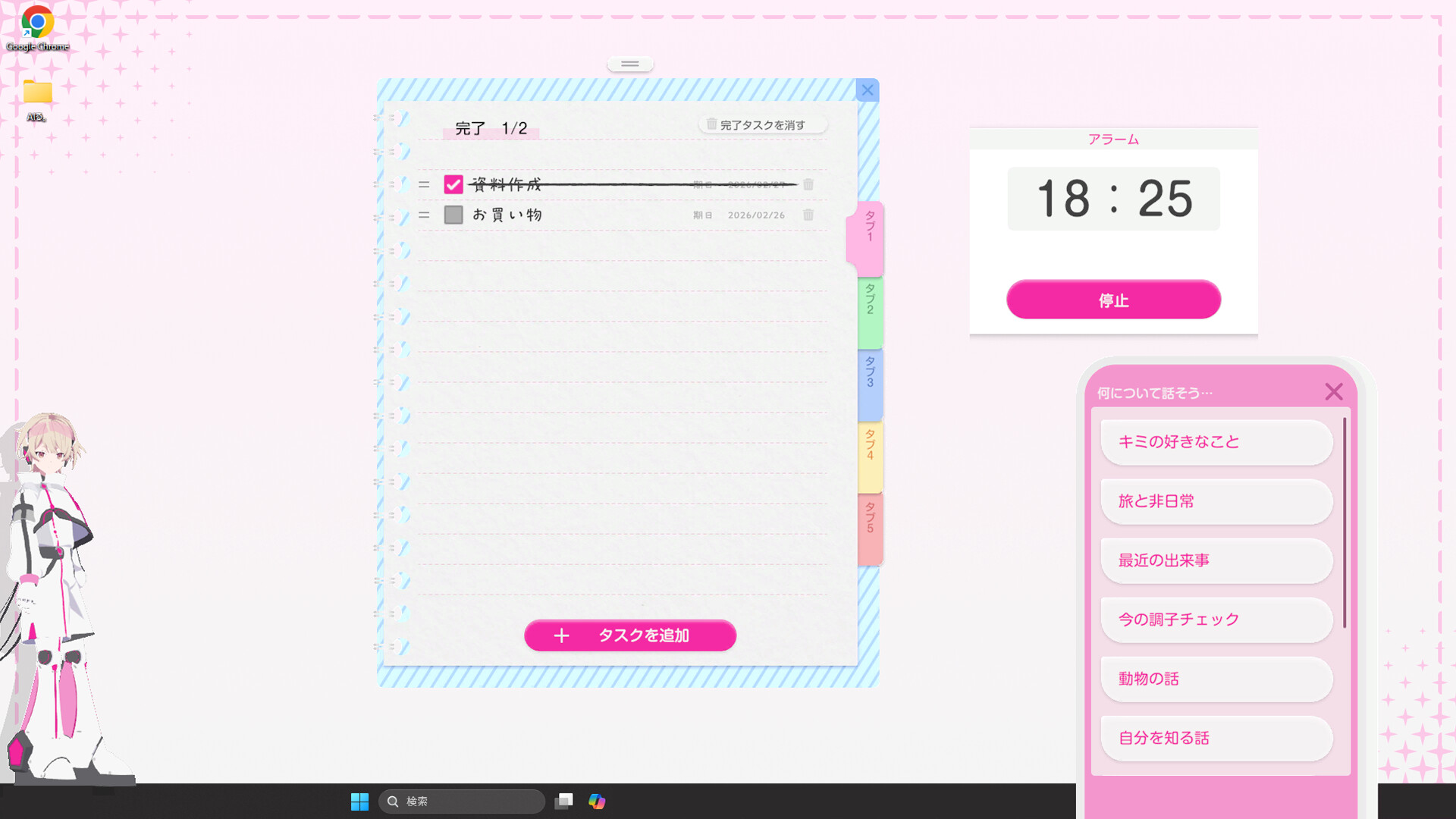Image resolution: width=1456 pixels, height=819 pixels.
Task: Switch to the タブ2 tab
Action: [x=869, y=311]
